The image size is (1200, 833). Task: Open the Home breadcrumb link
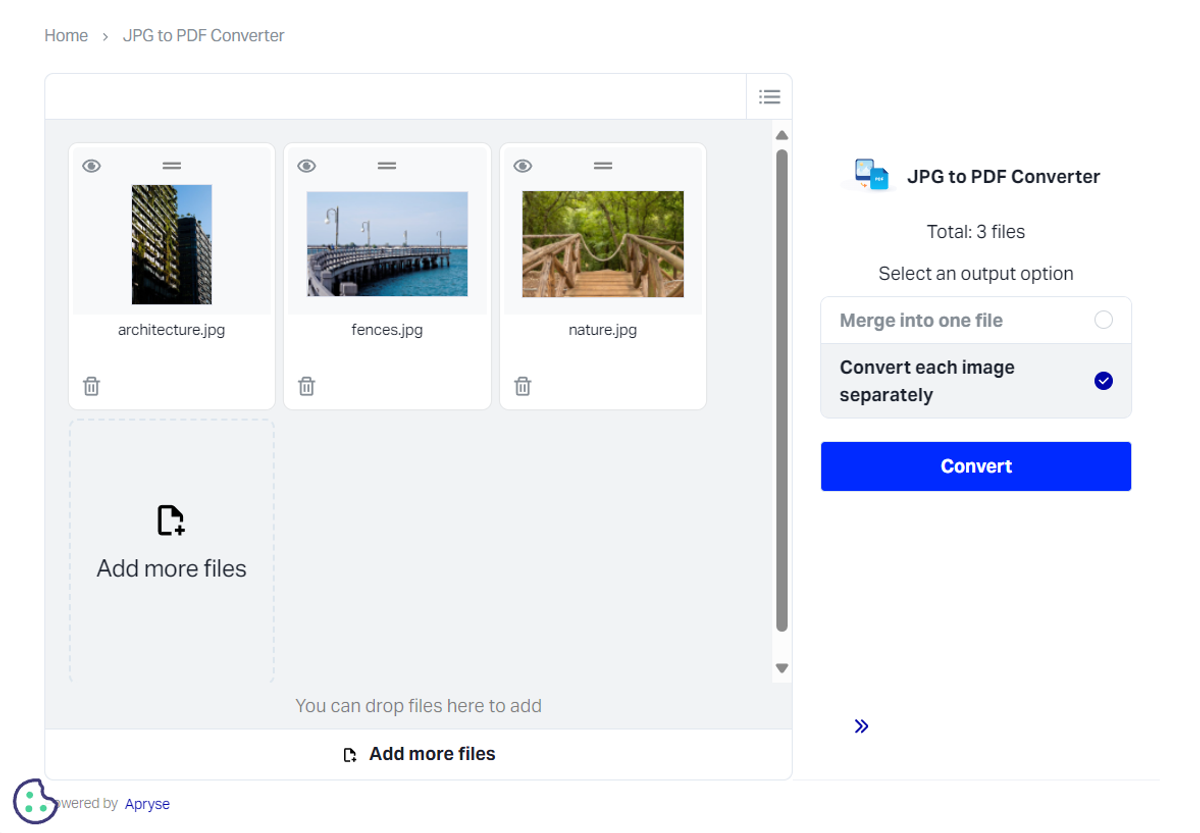(x=66, y=35)
